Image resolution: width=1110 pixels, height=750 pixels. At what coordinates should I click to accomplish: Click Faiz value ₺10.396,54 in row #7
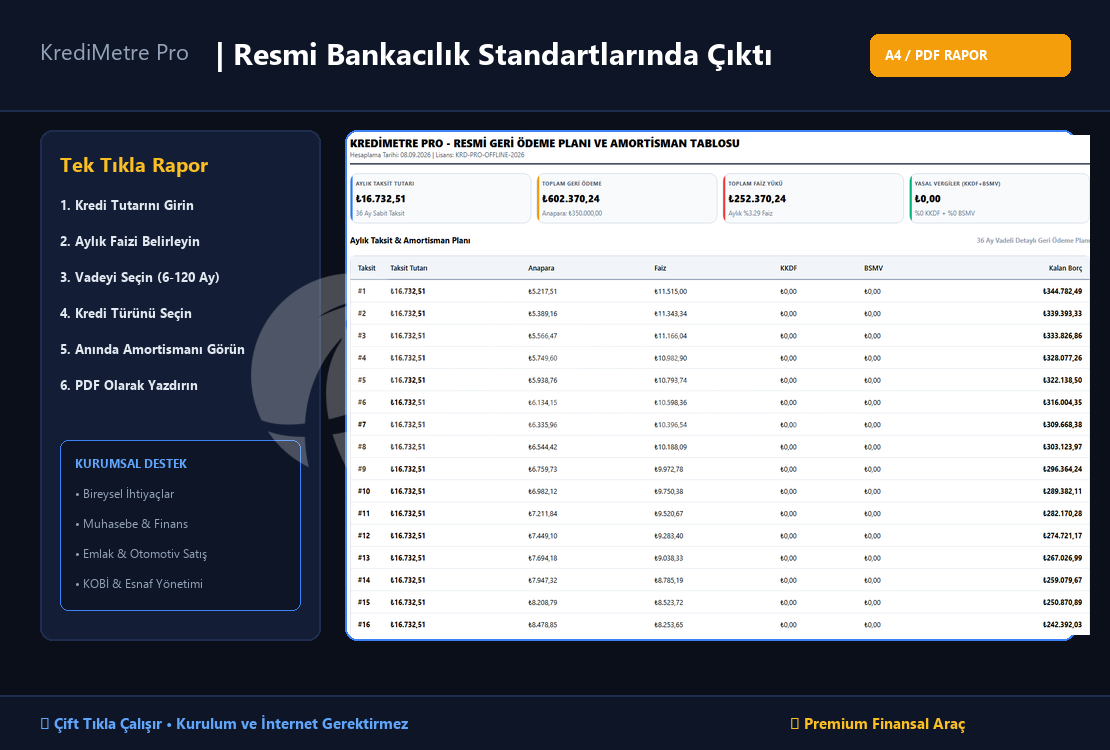click(670, 425)
